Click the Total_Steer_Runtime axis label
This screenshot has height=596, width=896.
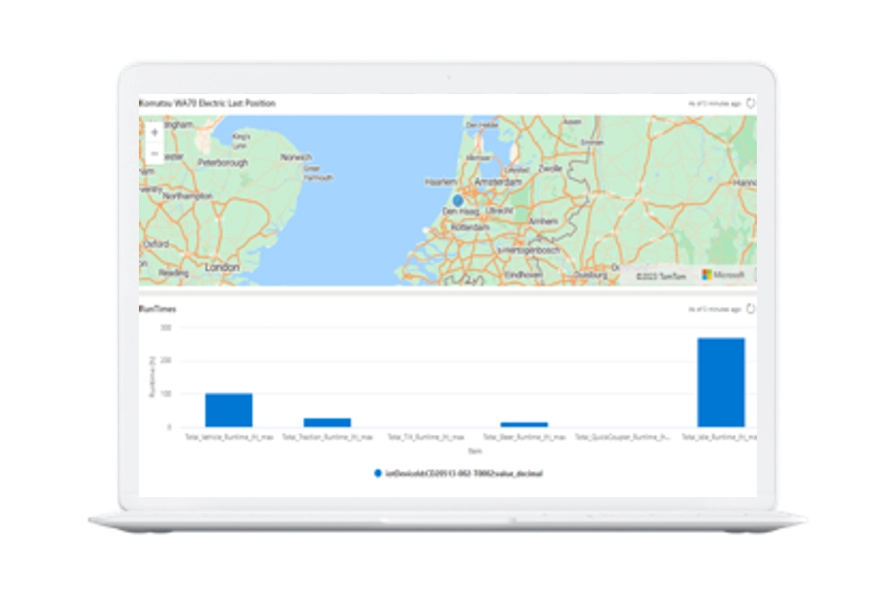[525, 437]
